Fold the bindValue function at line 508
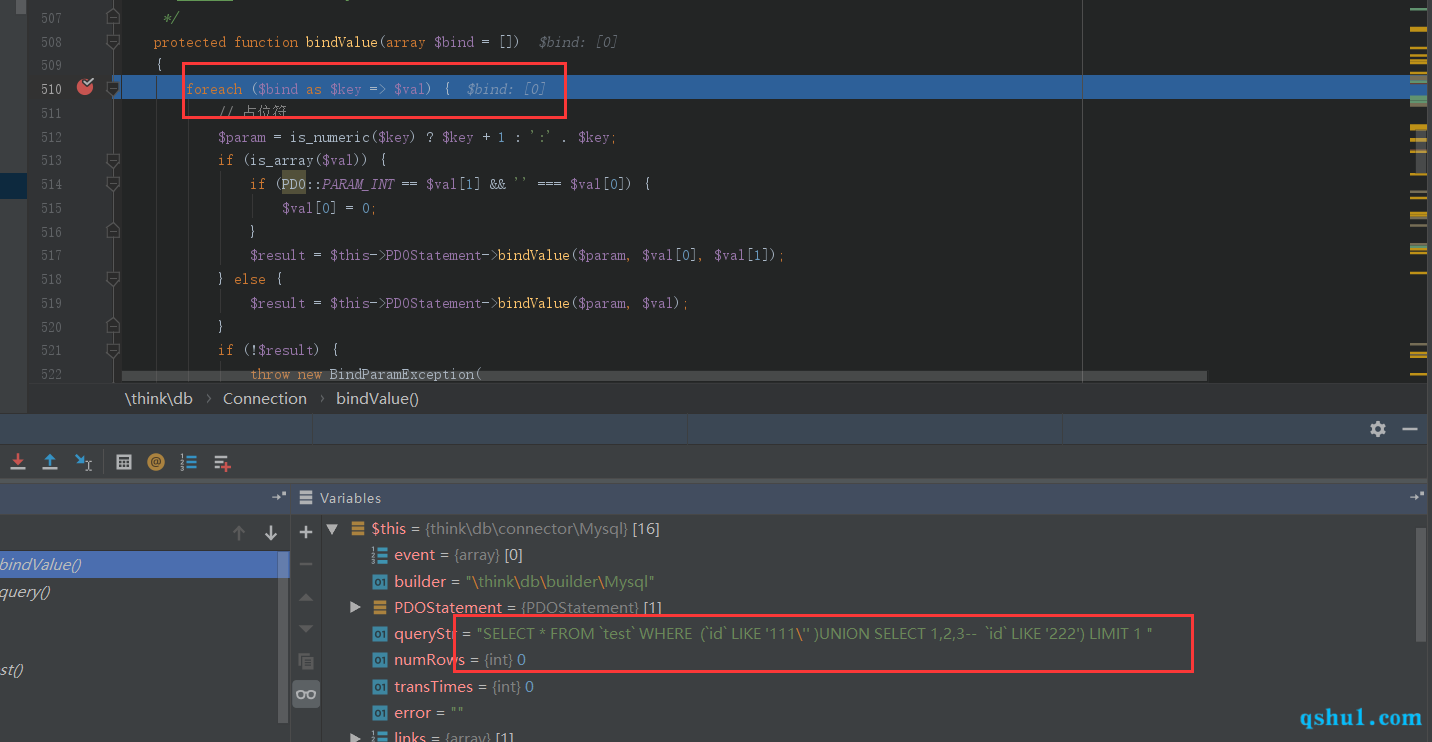 [113, 42]
